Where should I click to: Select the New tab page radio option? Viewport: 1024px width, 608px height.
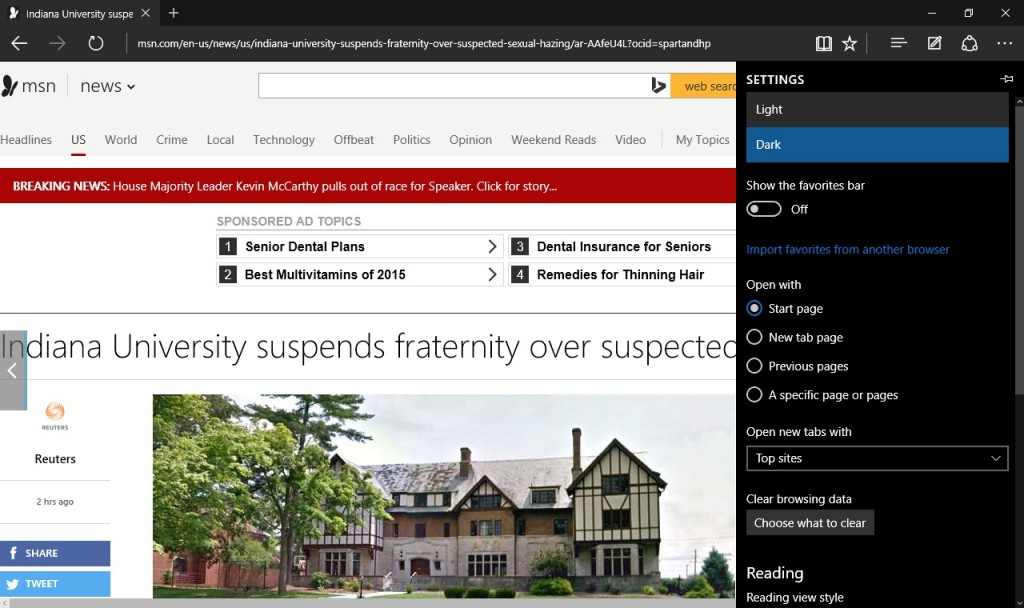[755, 337]
